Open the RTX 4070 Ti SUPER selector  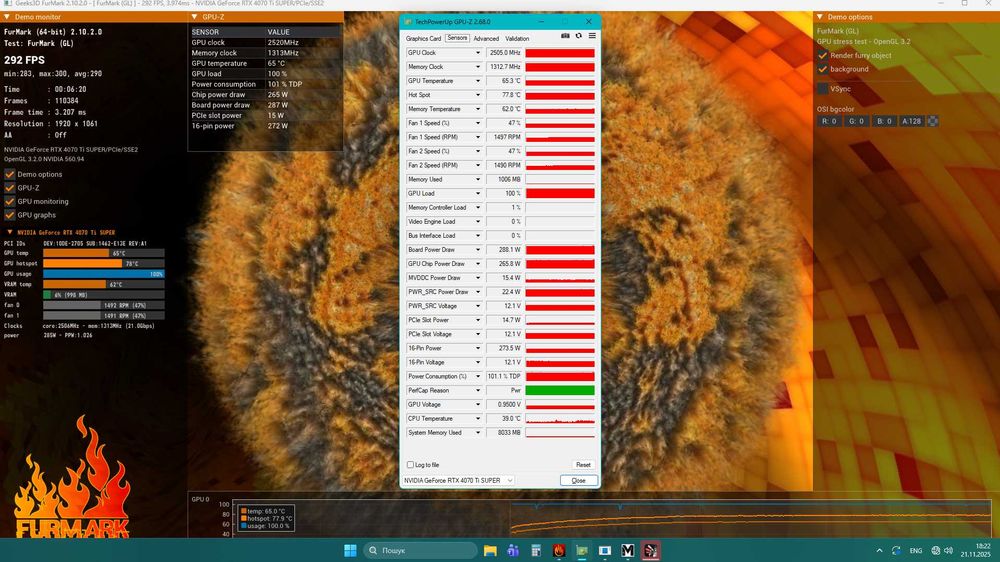pyautogui.click(x=458, y=480)
